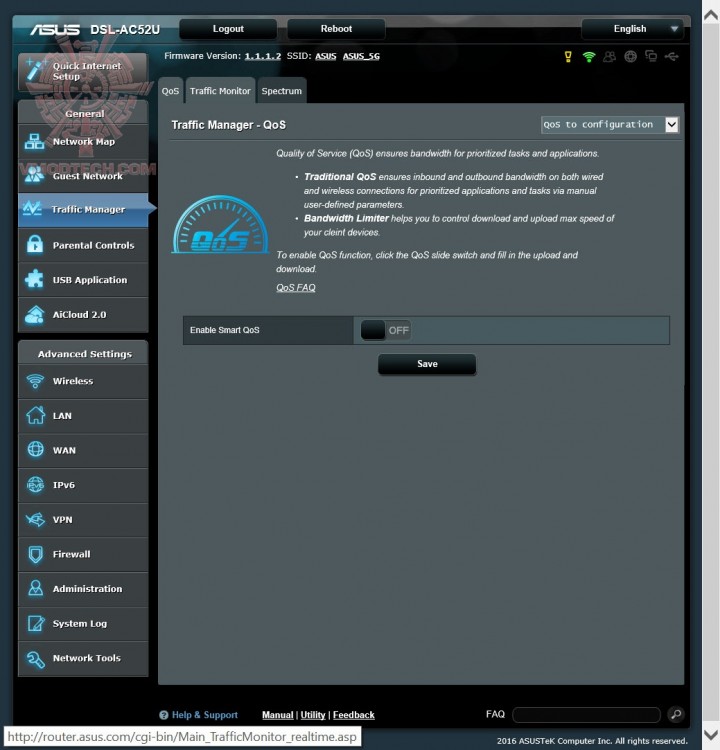Click the Advanced Settings section header

click(83, 353)
